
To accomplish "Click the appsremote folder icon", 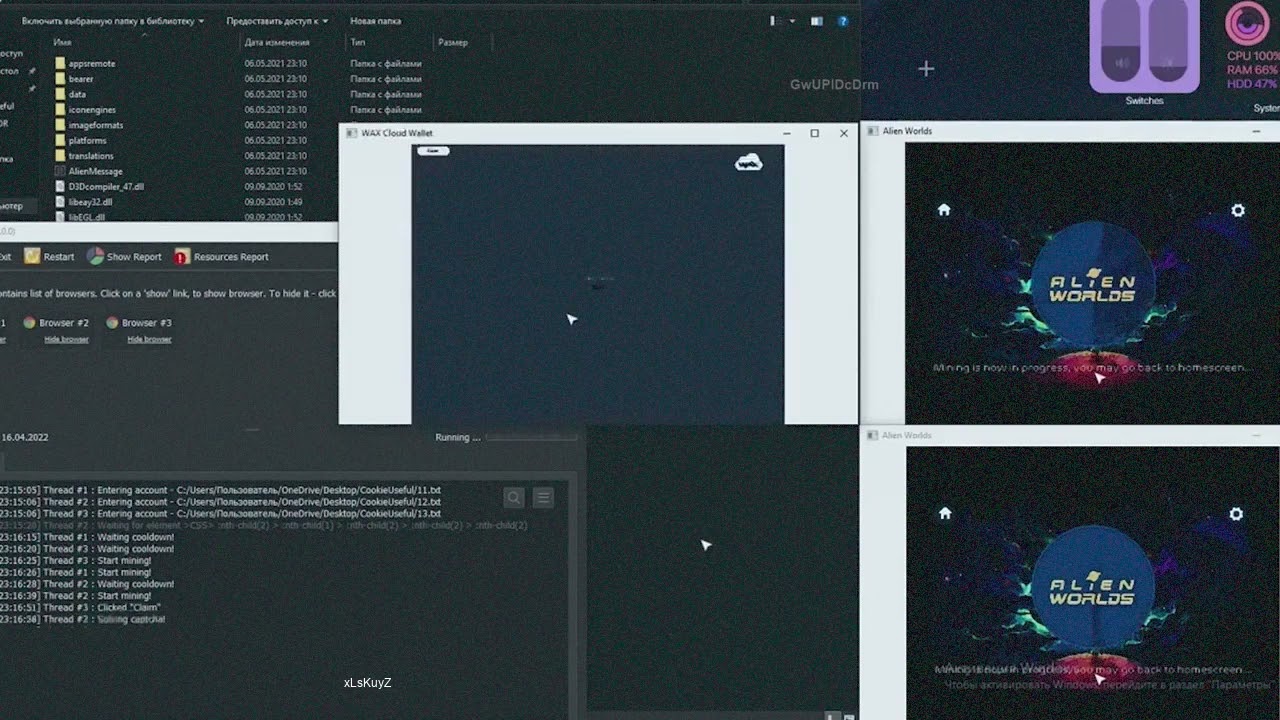I will pyautogui.click(x=60, y=63).
